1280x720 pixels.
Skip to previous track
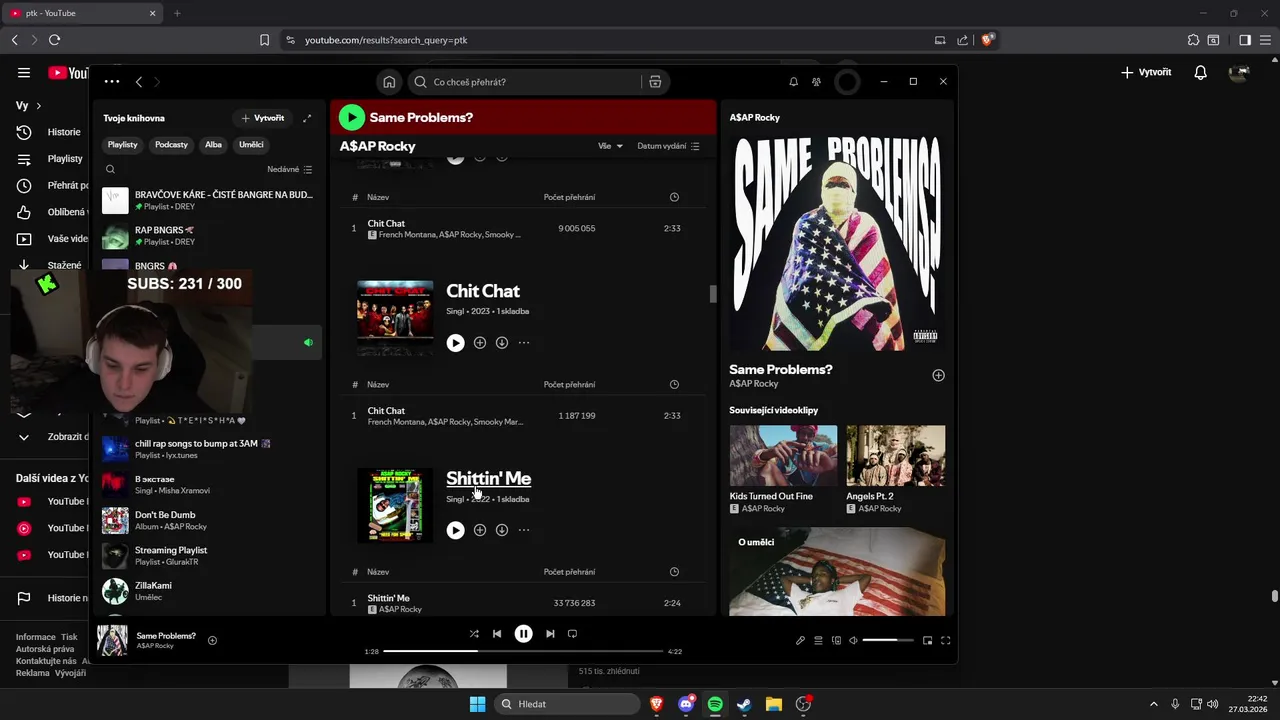(x=497, y=634)
